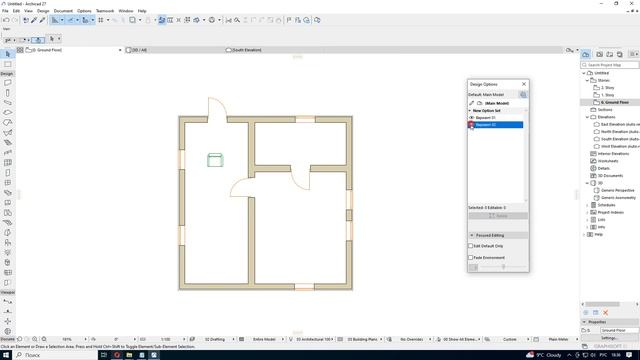Open the Layout Book icon in Navigator
The width and height of the screenshot is (640, 360).
tap(610, 54)
